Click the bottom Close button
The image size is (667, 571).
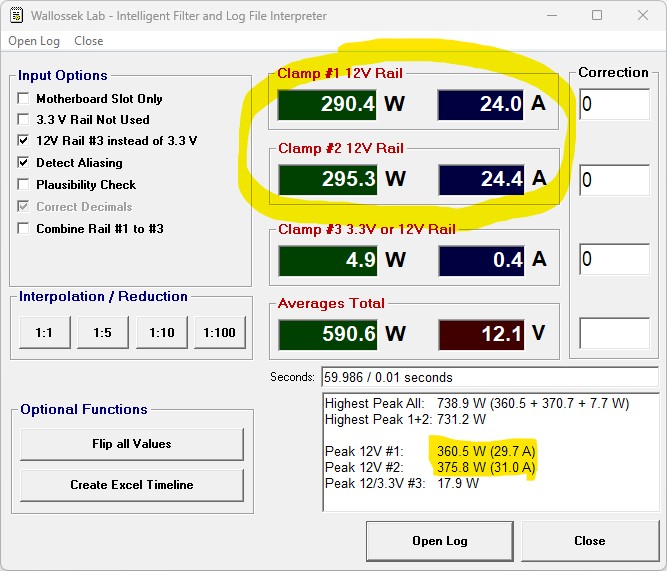[x=590, y=541]
